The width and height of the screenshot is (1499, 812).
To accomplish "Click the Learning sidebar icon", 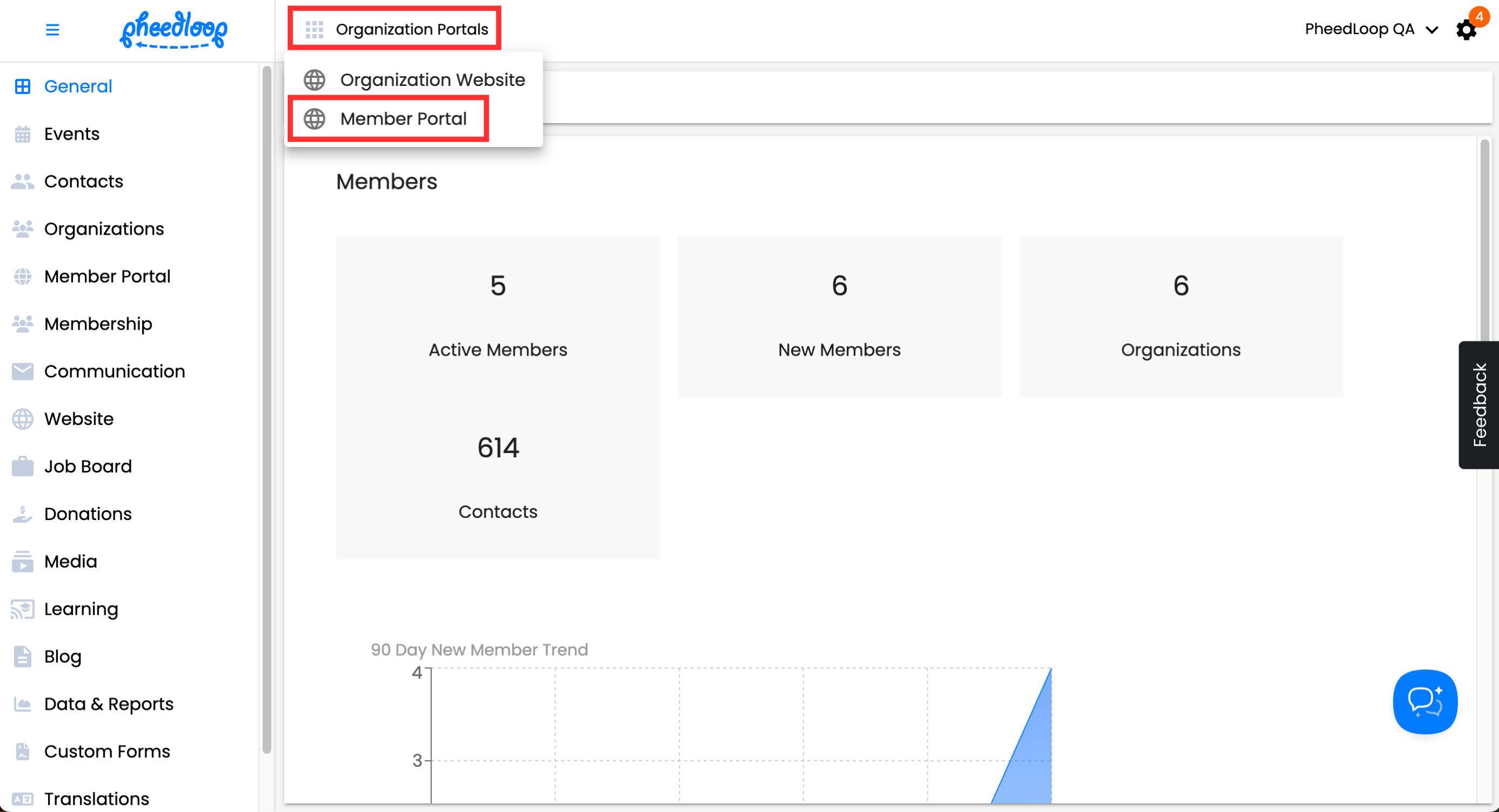I will [23, 609].
